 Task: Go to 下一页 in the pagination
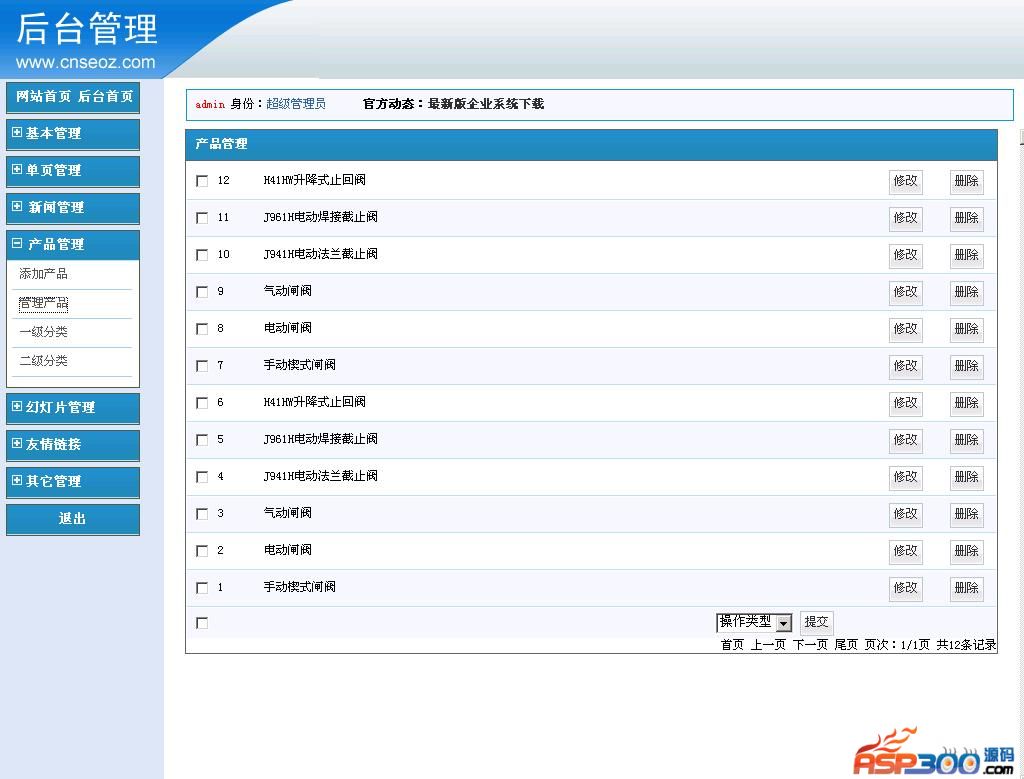point(810,645)
